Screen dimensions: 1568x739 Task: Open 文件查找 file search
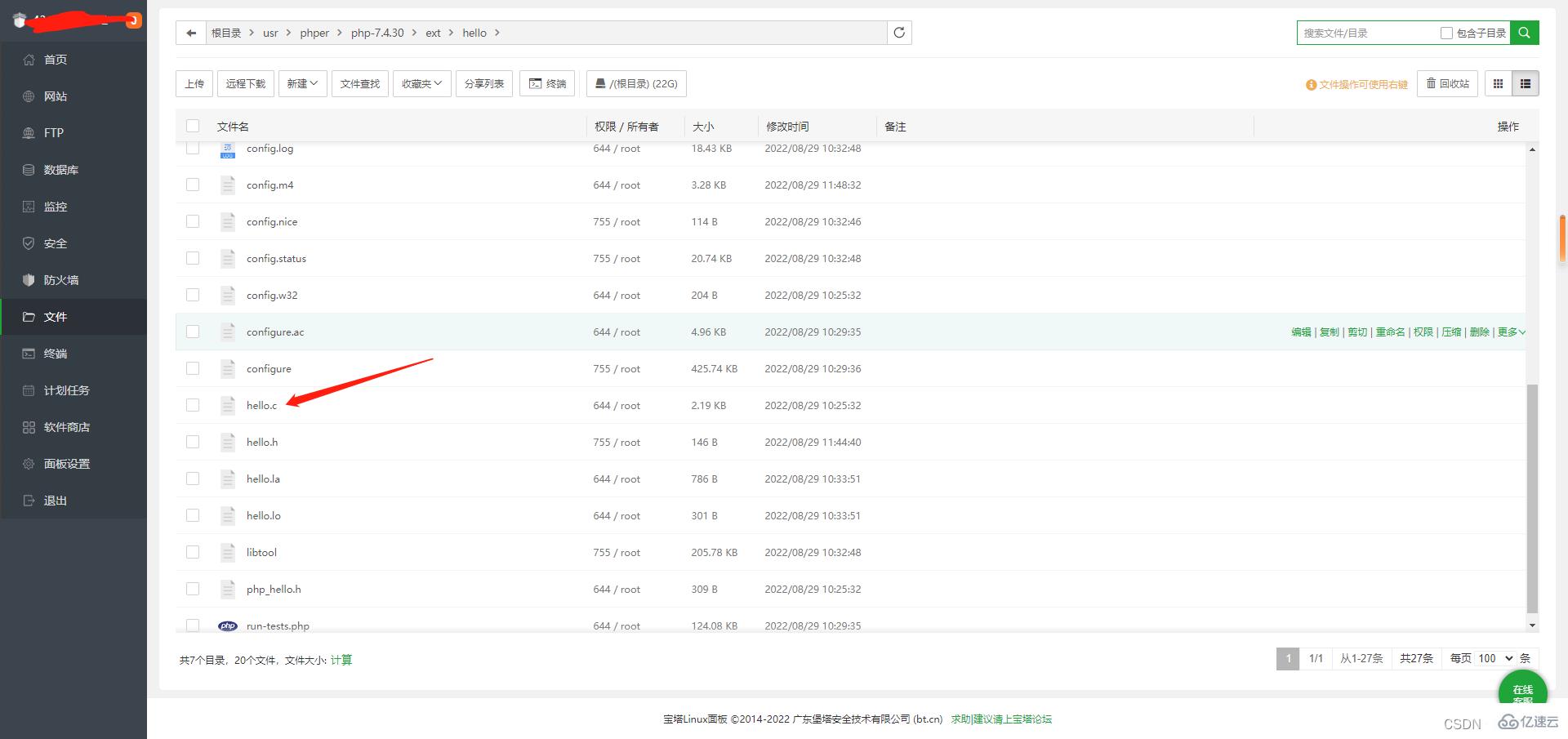tap(360, 83)
